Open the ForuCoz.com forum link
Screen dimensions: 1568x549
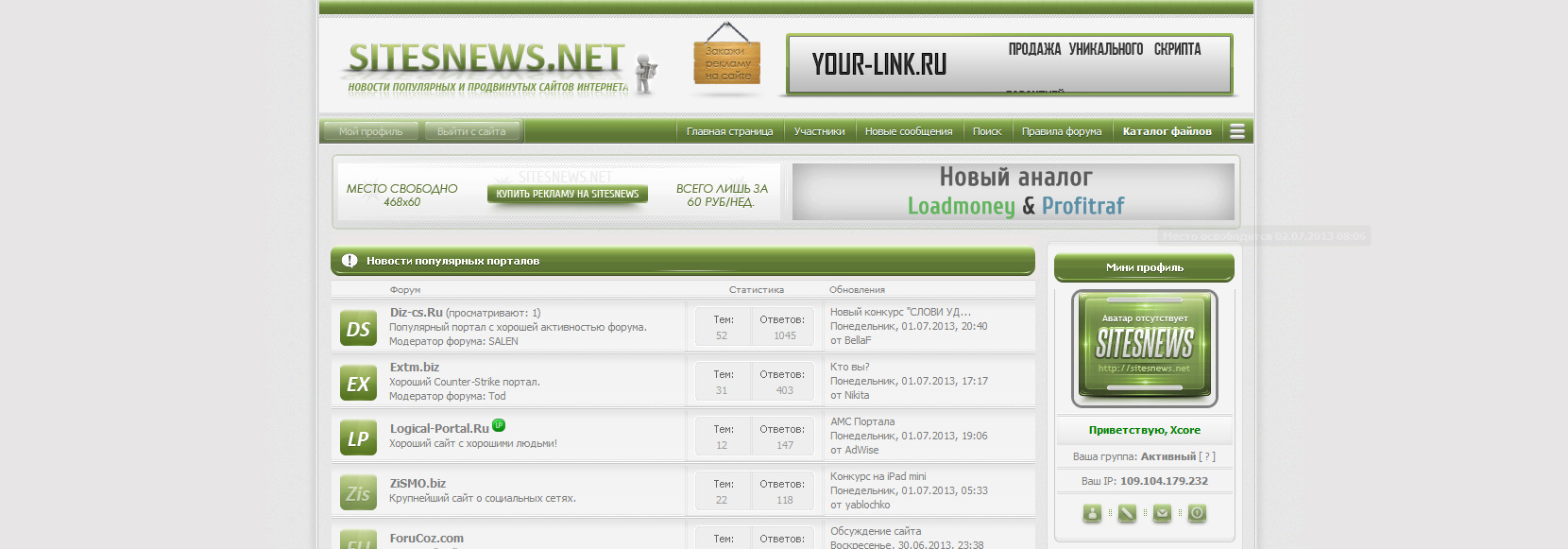427,538
